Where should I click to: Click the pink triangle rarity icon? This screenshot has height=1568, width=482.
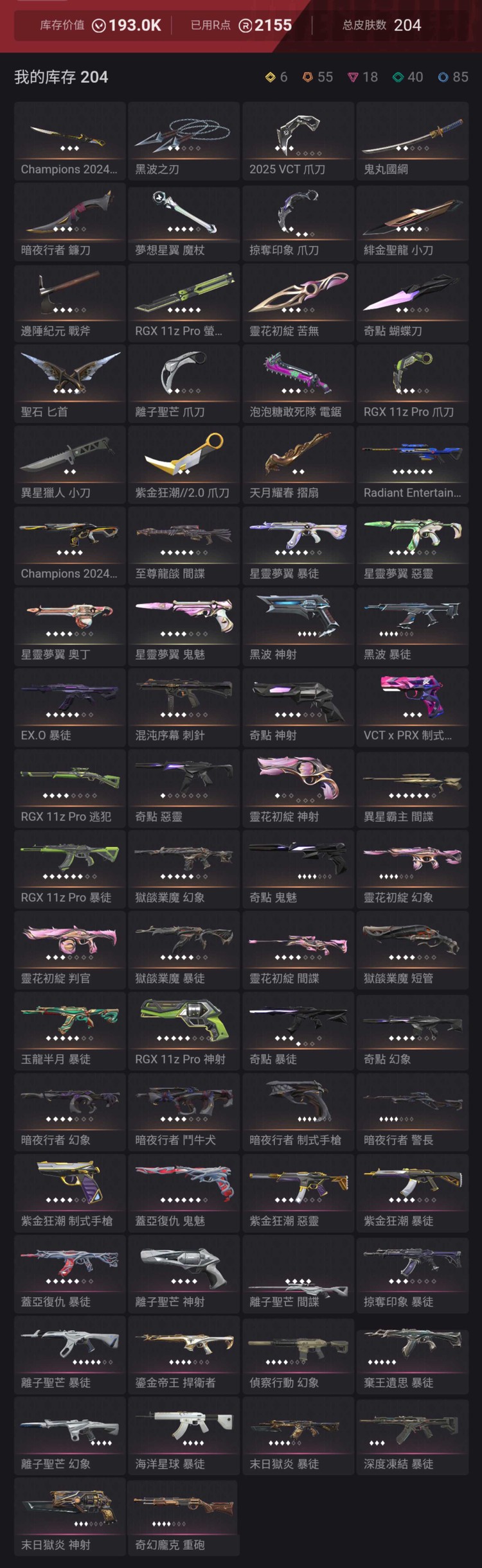353,77
